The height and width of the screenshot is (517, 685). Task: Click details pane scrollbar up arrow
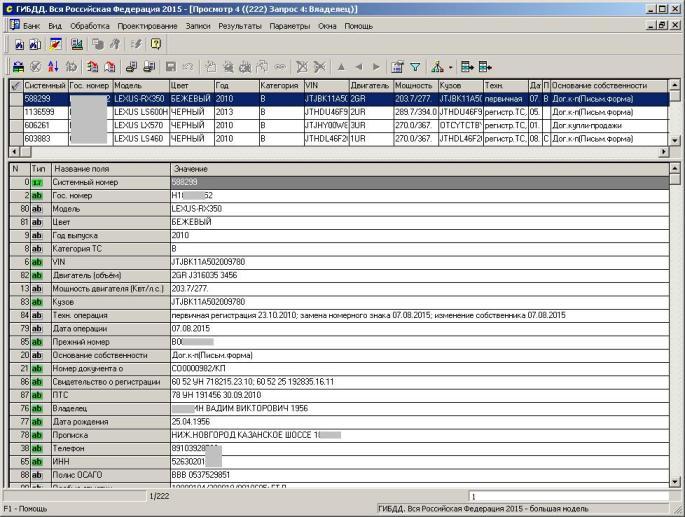pos(675,168)
